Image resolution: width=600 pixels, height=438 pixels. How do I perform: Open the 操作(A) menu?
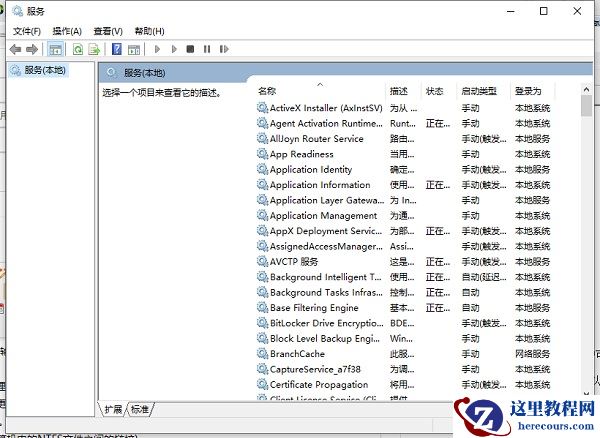pyautogui.click(x=67, y=31)
